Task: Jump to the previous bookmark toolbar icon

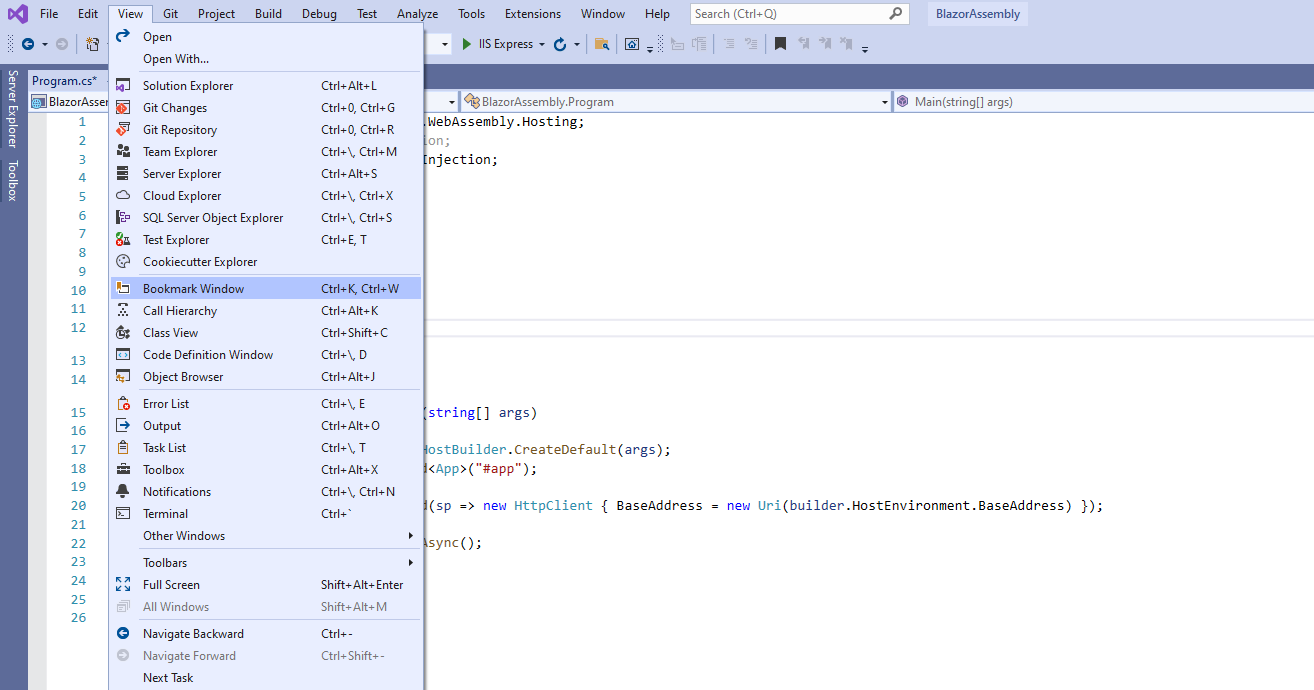Action: [803, 44]
